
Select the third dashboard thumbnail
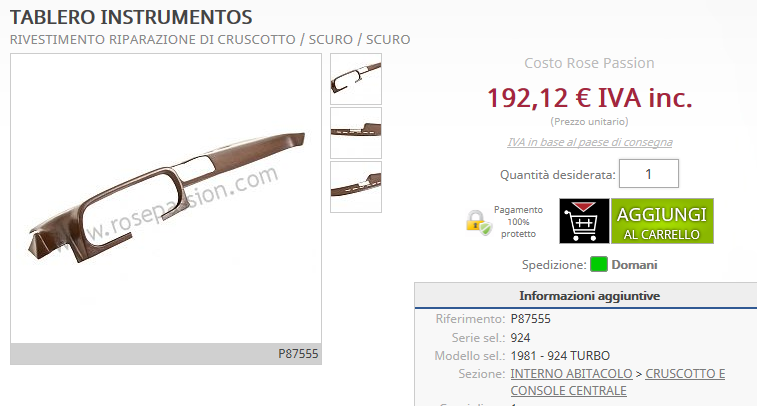(356, 187)
